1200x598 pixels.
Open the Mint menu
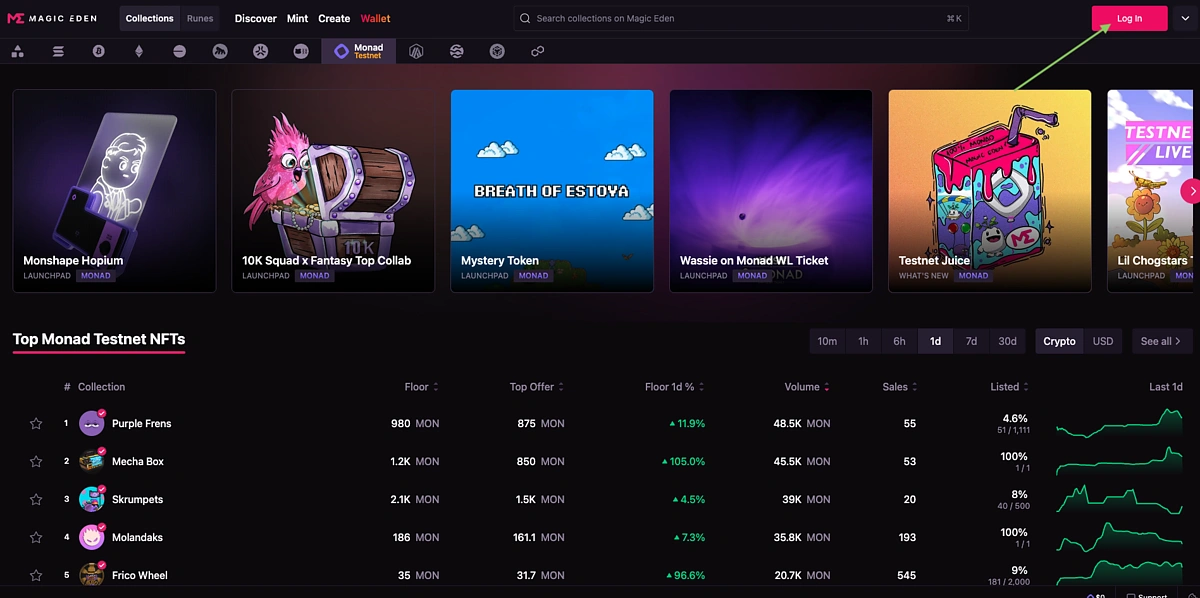click(x=297, y=18)
